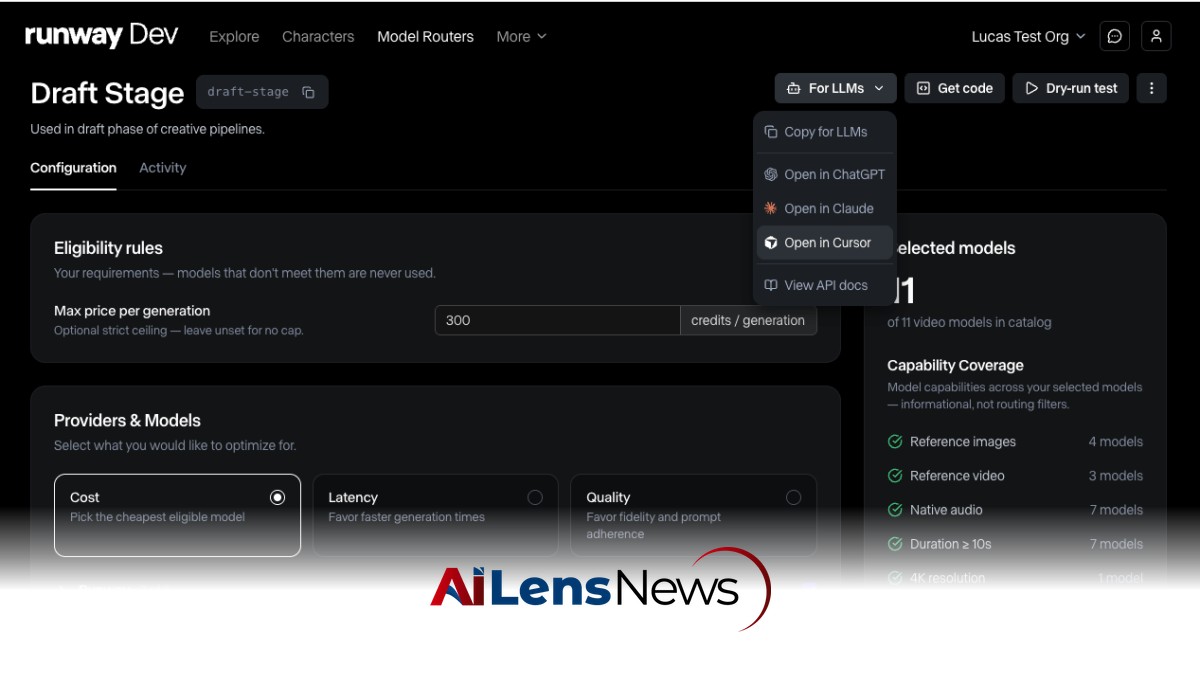Open the user profile icon
This screenshot has height=675, width=1200.
tap(1156, 36)
